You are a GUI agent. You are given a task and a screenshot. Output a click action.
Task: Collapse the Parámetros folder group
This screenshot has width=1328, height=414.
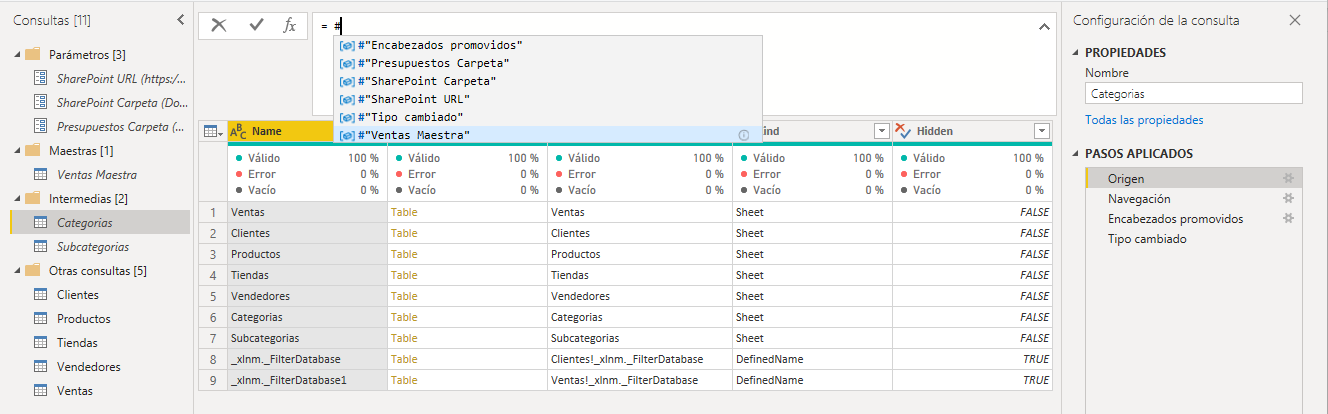pyautogui.click(x=17, y=54)
